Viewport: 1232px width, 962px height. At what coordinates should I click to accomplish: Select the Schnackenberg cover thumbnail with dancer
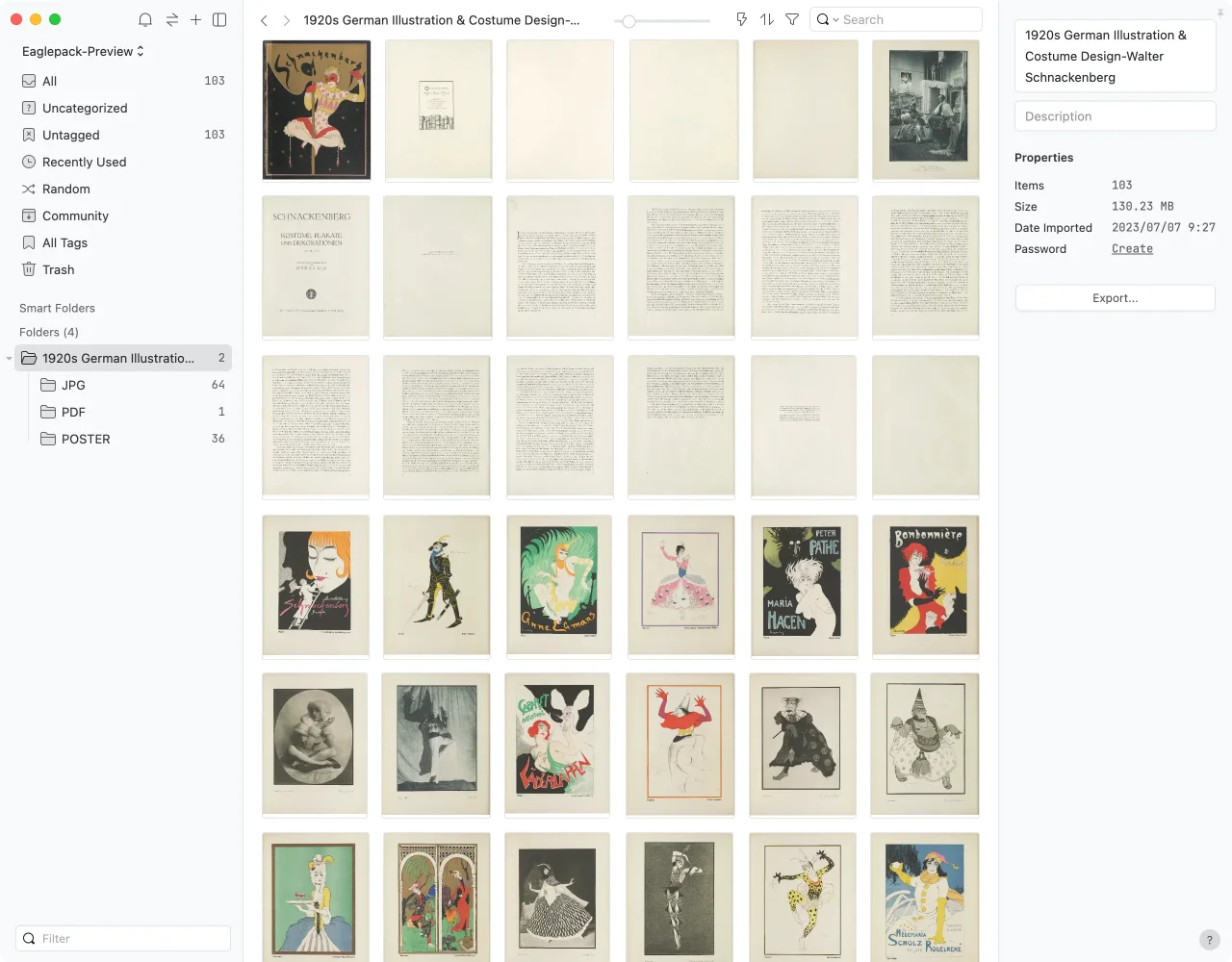click(x=317, y=110)
